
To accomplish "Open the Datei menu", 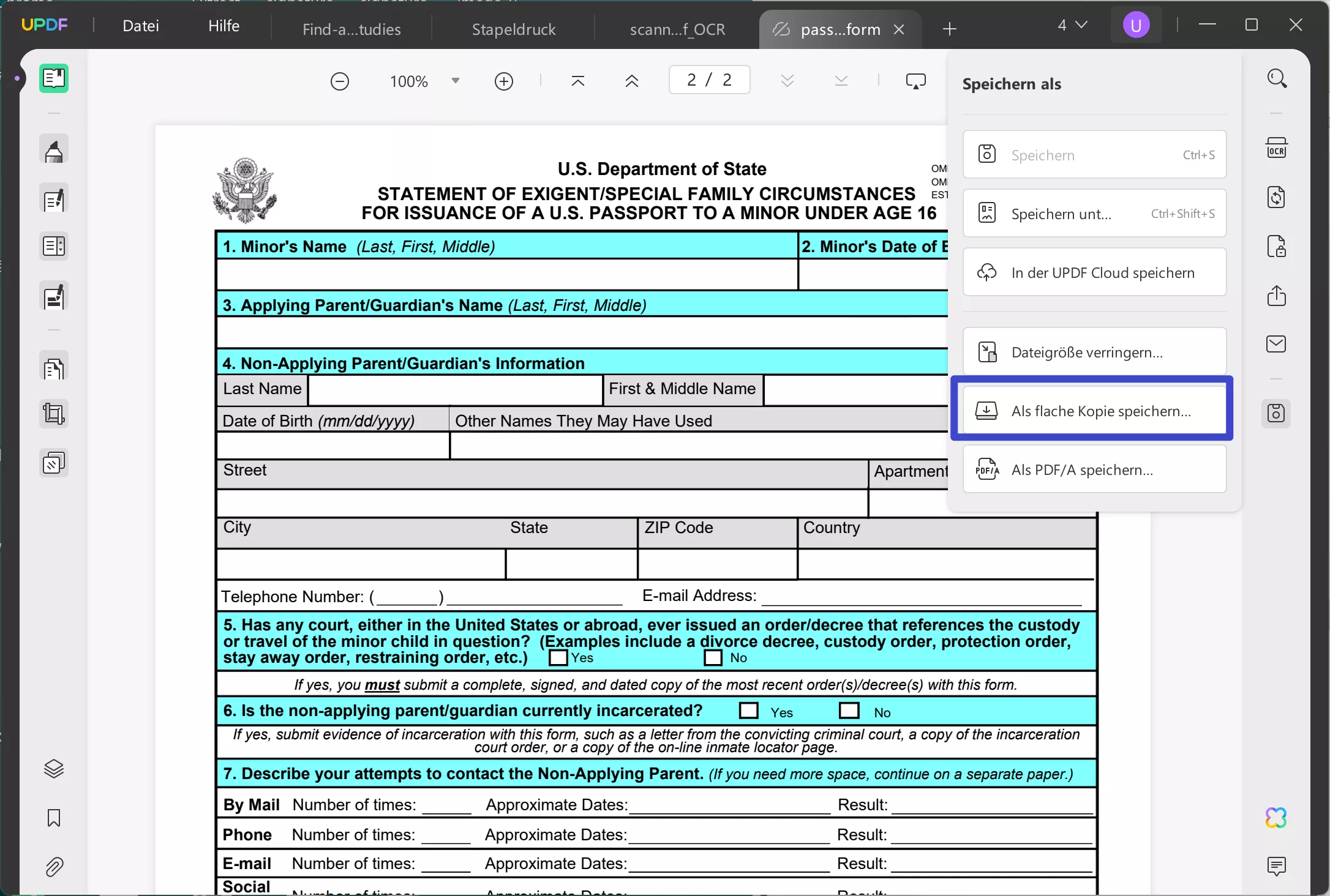I will click(141, 26).
